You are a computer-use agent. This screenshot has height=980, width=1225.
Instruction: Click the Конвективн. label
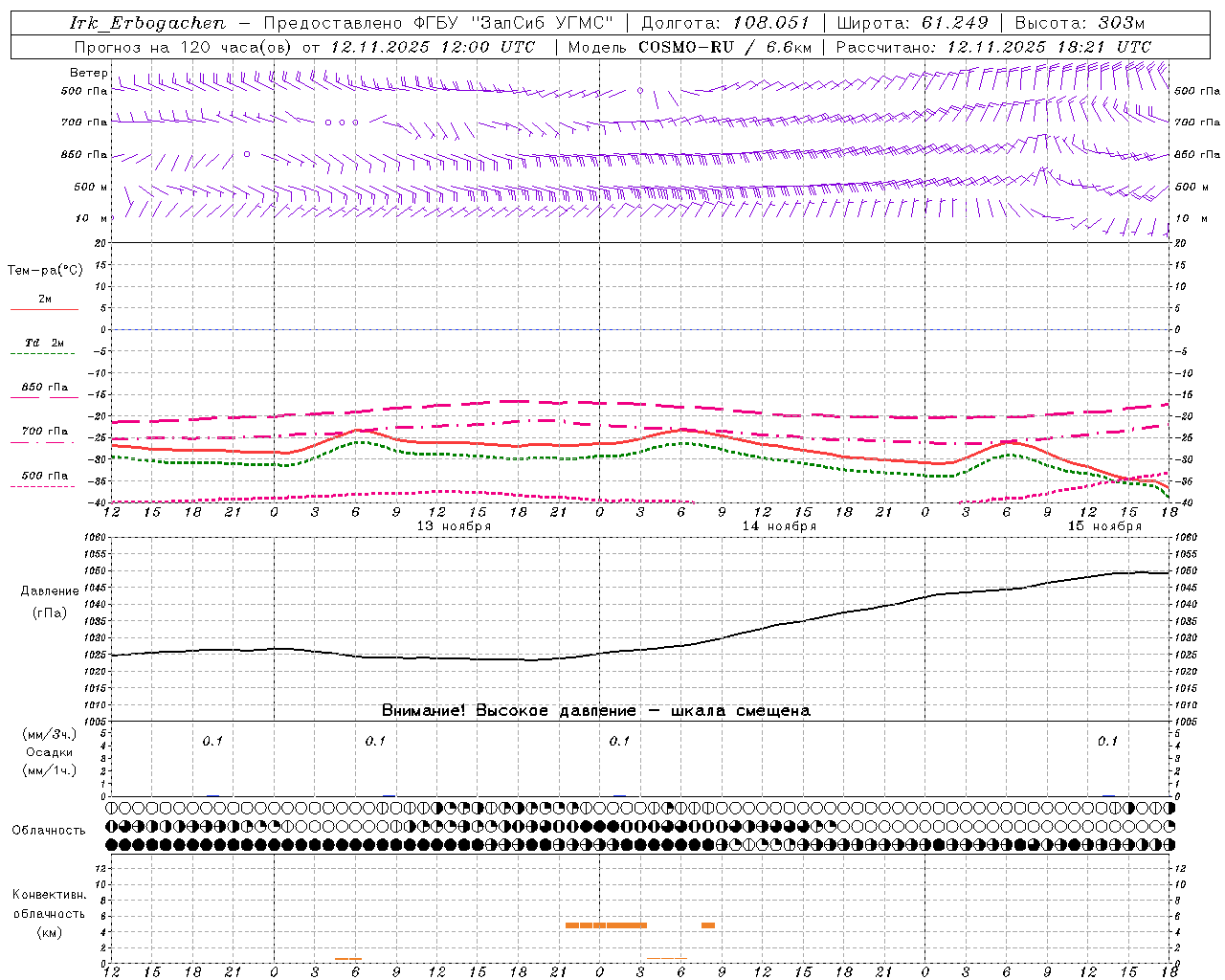pos(49,895)
